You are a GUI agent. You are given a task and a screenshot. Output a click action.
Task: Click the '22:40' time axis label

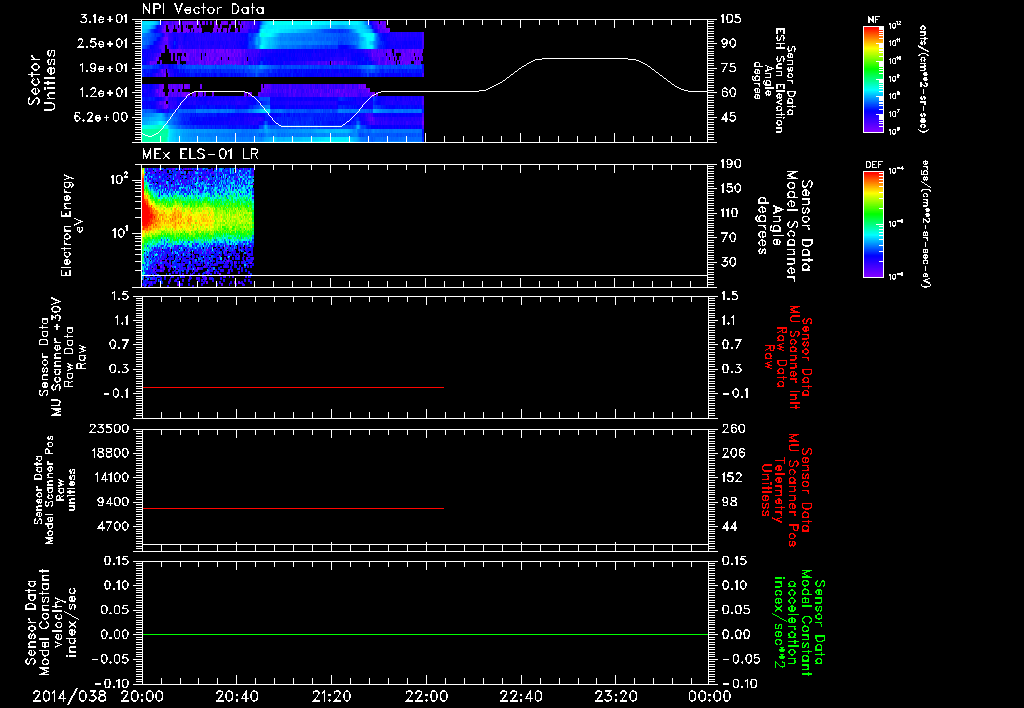coord(520,696)
